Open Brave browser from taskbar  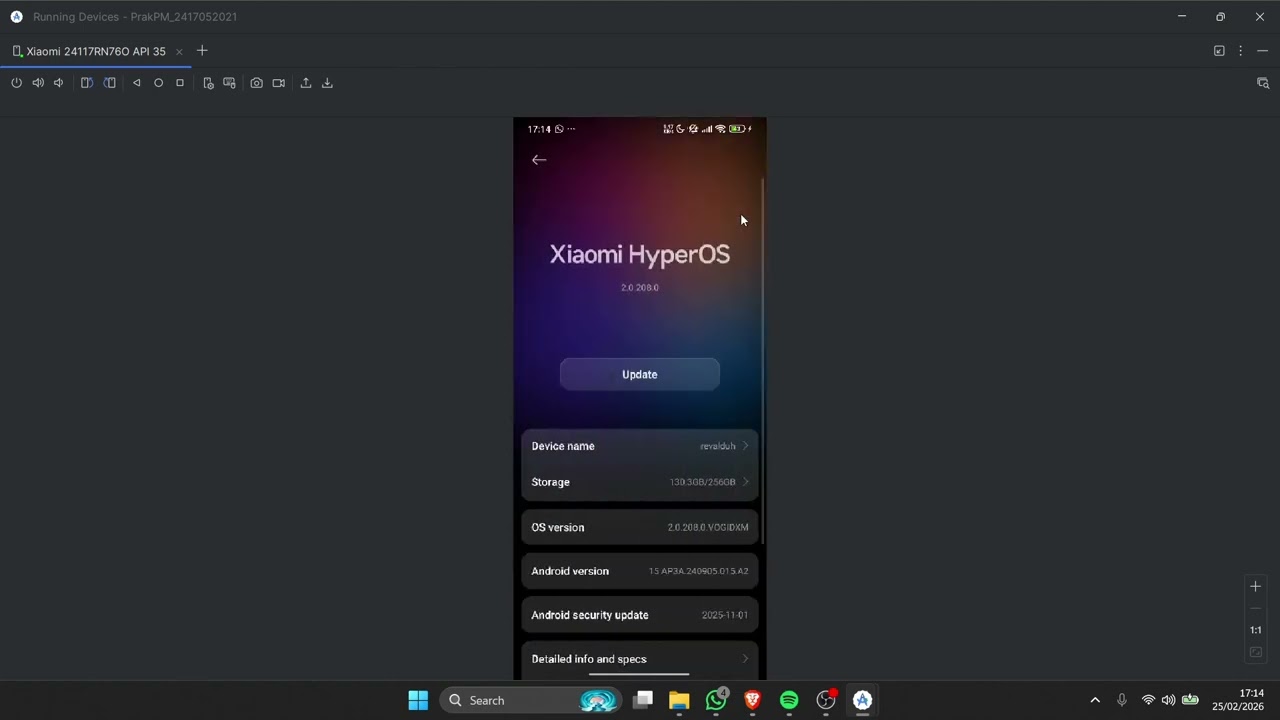pyautogui.click(x=752, y=700)
